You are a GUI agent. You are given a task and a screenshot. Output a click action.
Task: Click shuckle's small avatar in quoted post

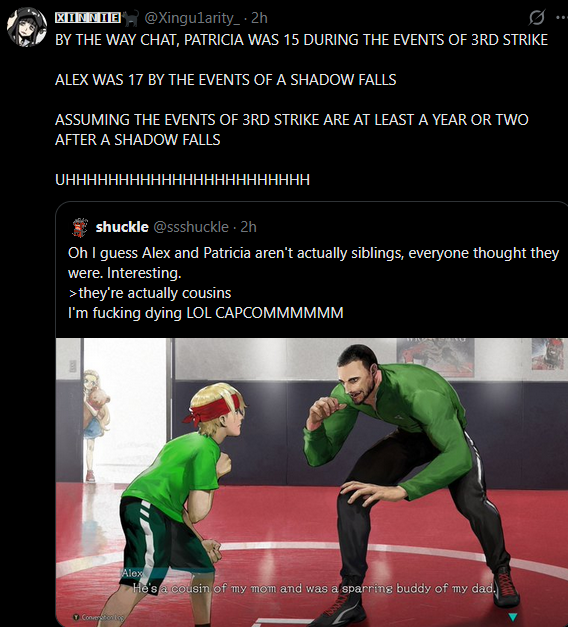tap(80, 228)
